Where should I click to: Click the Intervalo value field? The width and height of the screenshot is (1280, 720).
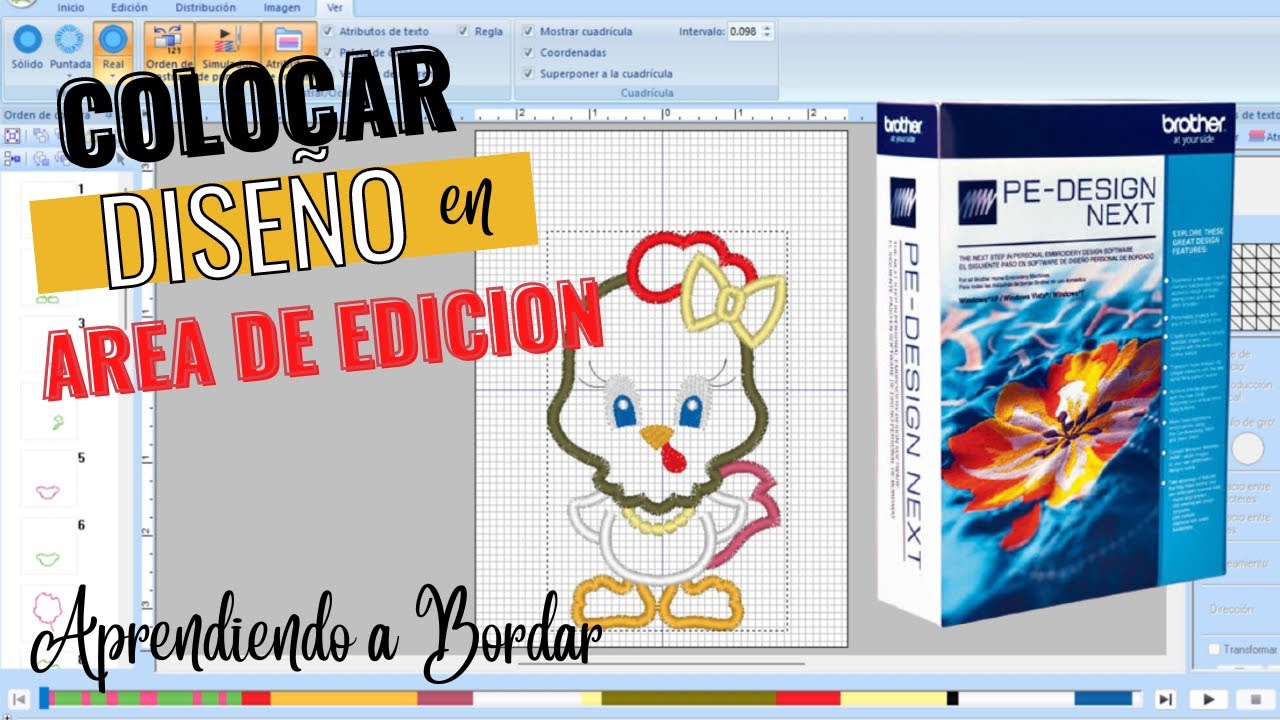click(x=743, y=32)
